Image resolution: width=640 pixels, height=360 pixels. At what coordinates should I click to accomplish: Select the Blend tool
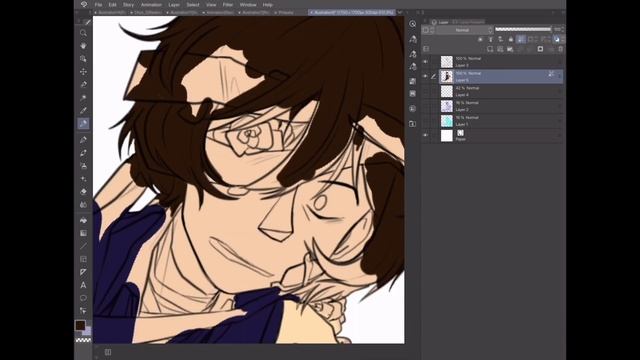pyautogui.click(x=83, y=204)
